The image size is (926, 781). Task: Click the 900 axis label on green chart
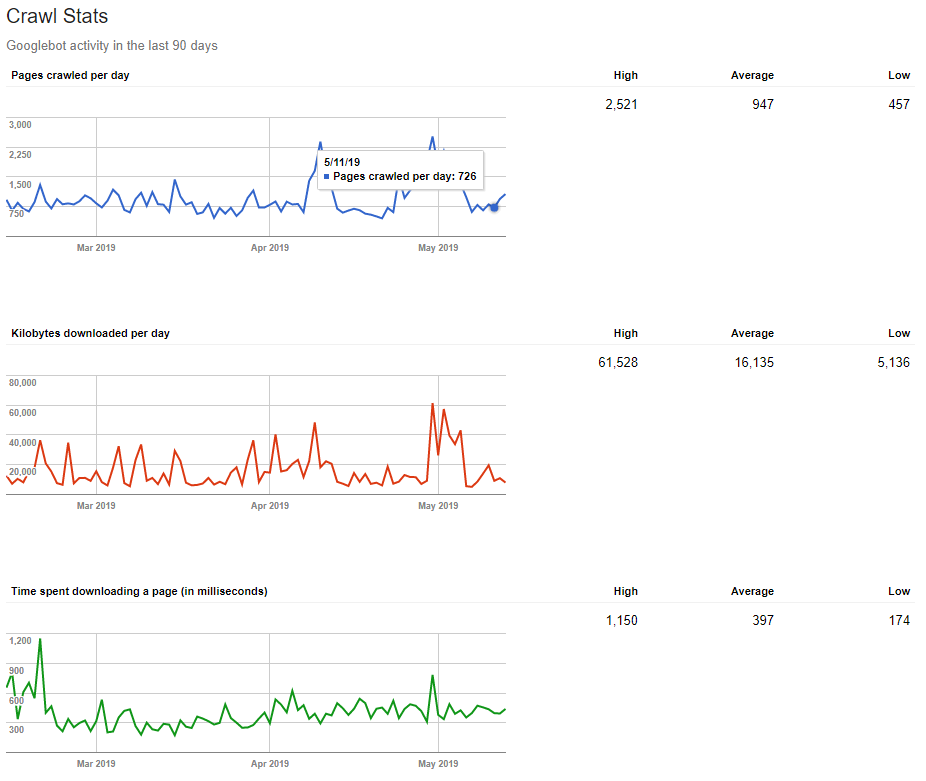(x=17, y=671)
